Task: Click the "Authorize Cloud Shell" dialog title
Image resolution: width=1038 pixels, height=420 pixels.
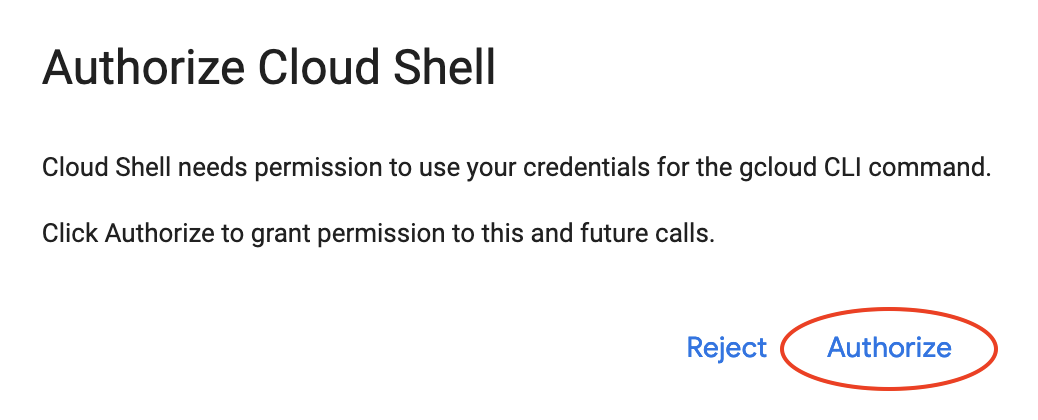Action: pyautogui.click(x=269, y=71)
